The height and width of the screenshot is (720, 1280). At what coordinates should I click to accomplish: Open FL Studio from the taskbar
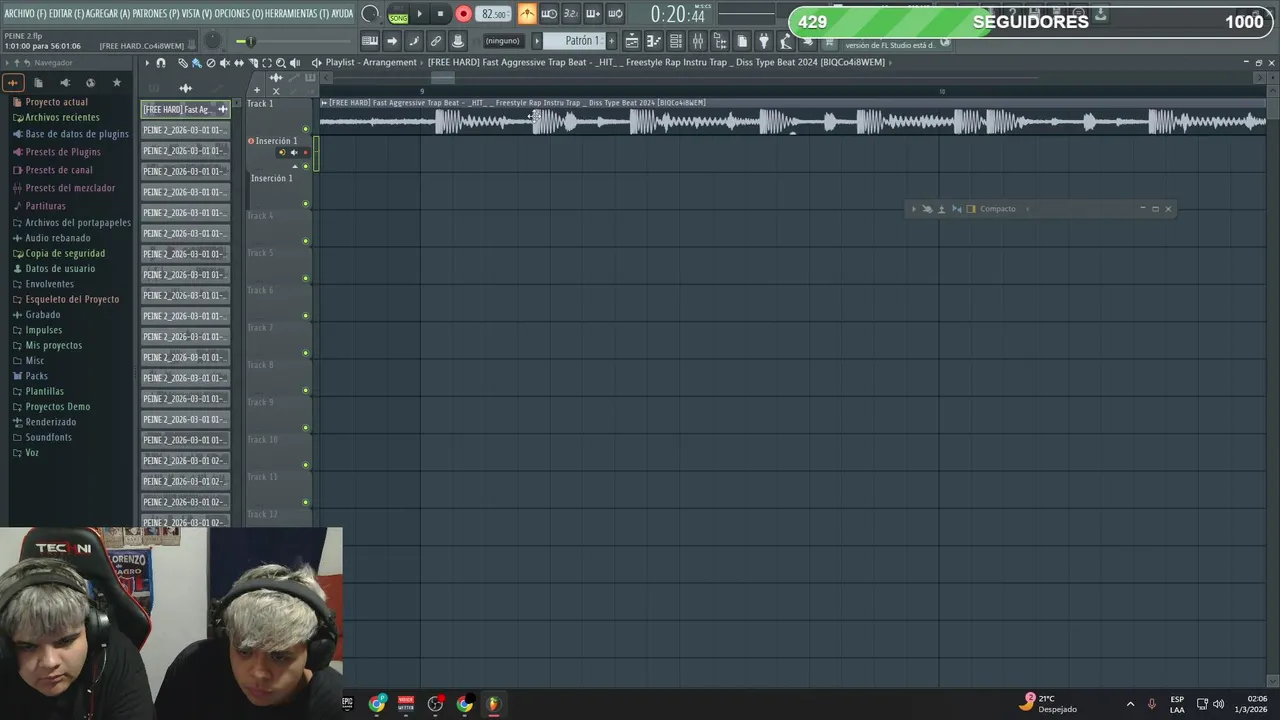tap(493, 704)
